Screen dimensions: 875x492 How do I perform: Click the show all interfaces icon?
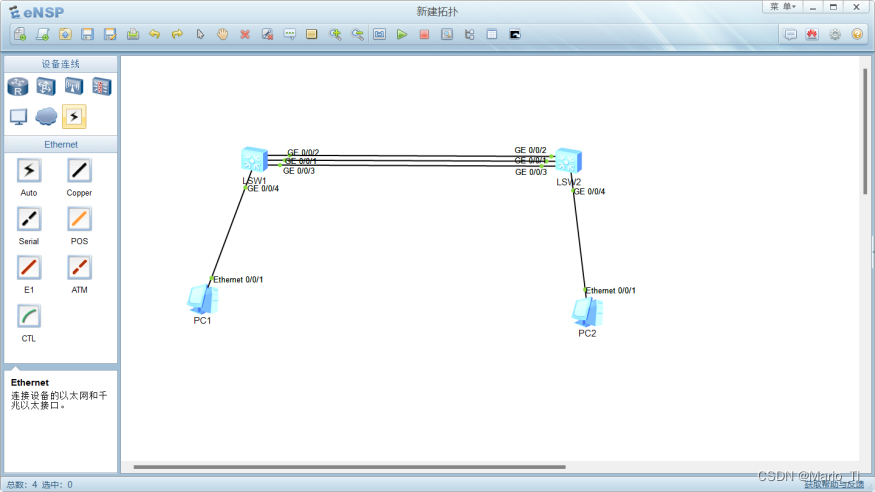(x=469, y=35)
